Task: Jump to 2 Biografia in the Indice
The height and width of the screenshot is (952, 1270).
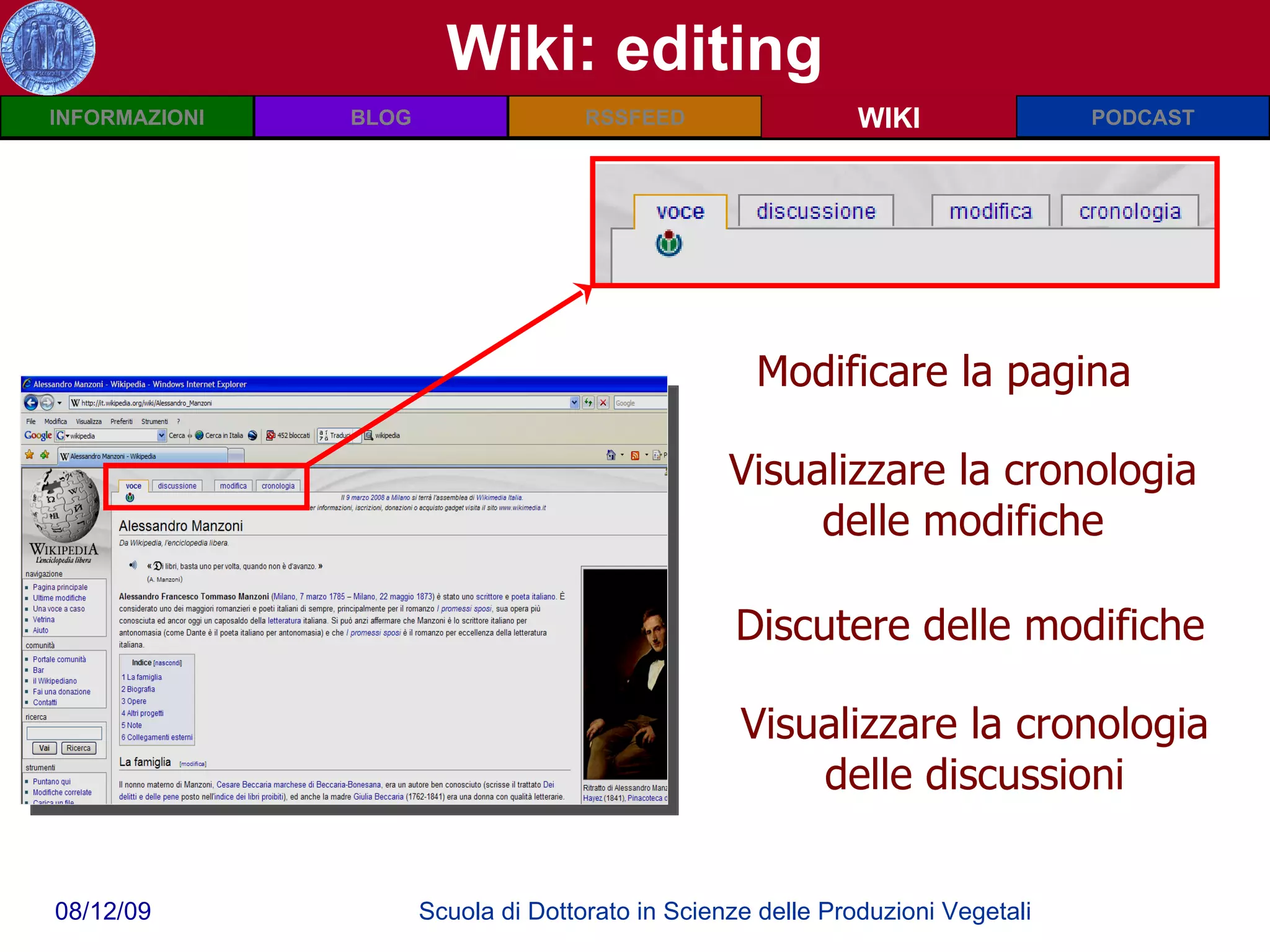Action: [138, 689]
